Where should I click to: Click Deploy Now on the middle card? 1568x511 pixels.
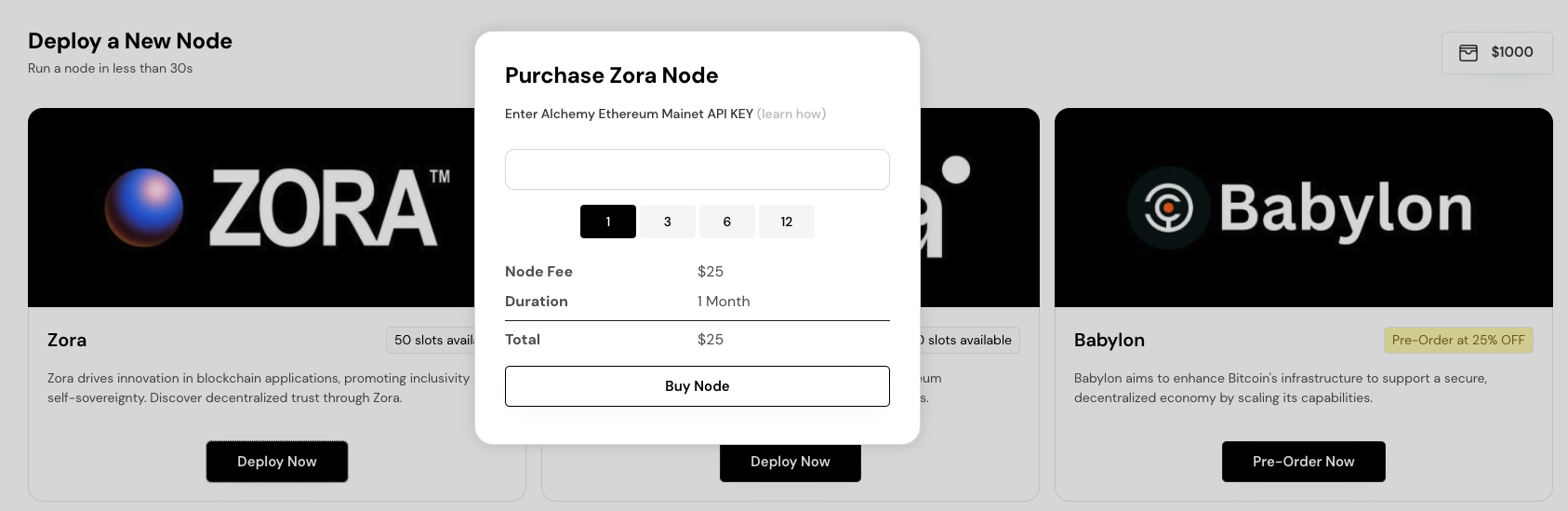pos(791,463)
